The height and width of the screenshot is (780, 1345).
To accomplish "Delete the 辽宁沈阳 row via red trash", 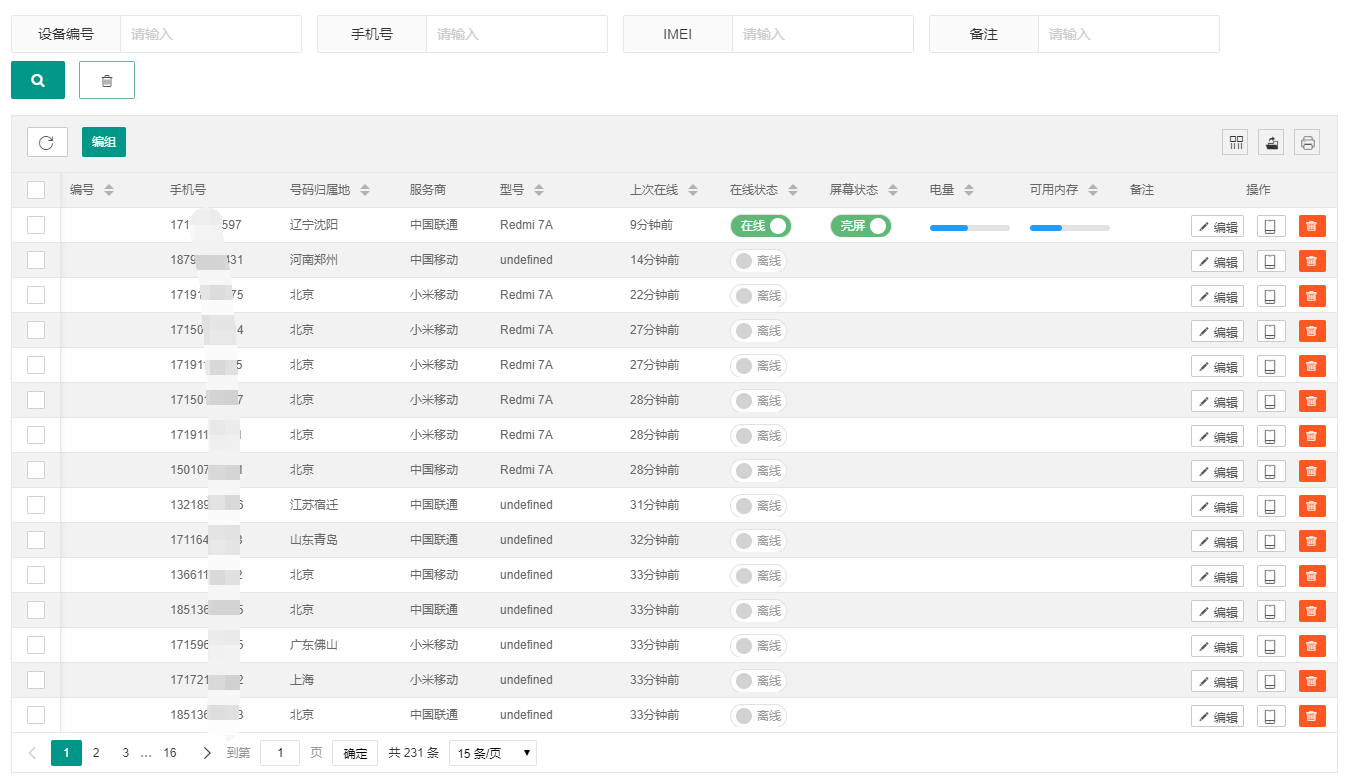I will click(1312, 226).
